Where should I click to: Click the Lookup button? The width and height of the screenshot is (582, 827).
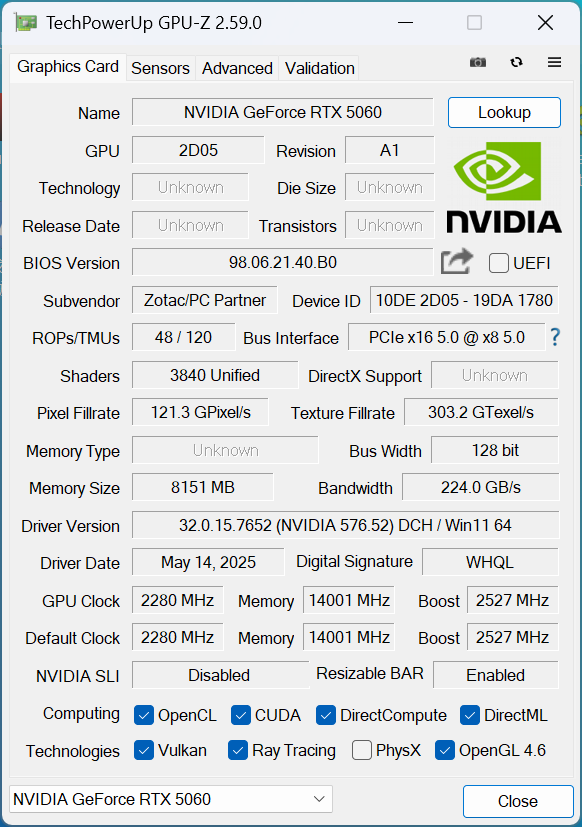(504, 112)
